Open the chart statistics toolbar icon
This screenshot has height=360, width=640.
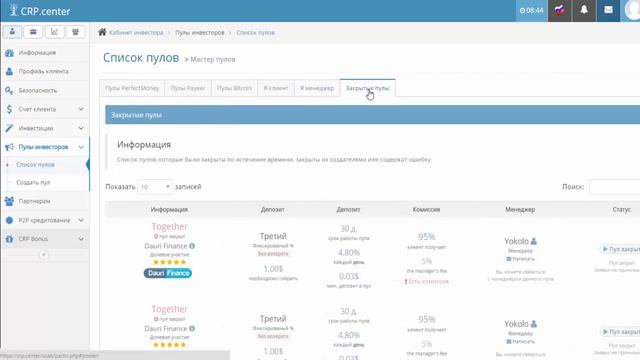(x=54, y=31)
